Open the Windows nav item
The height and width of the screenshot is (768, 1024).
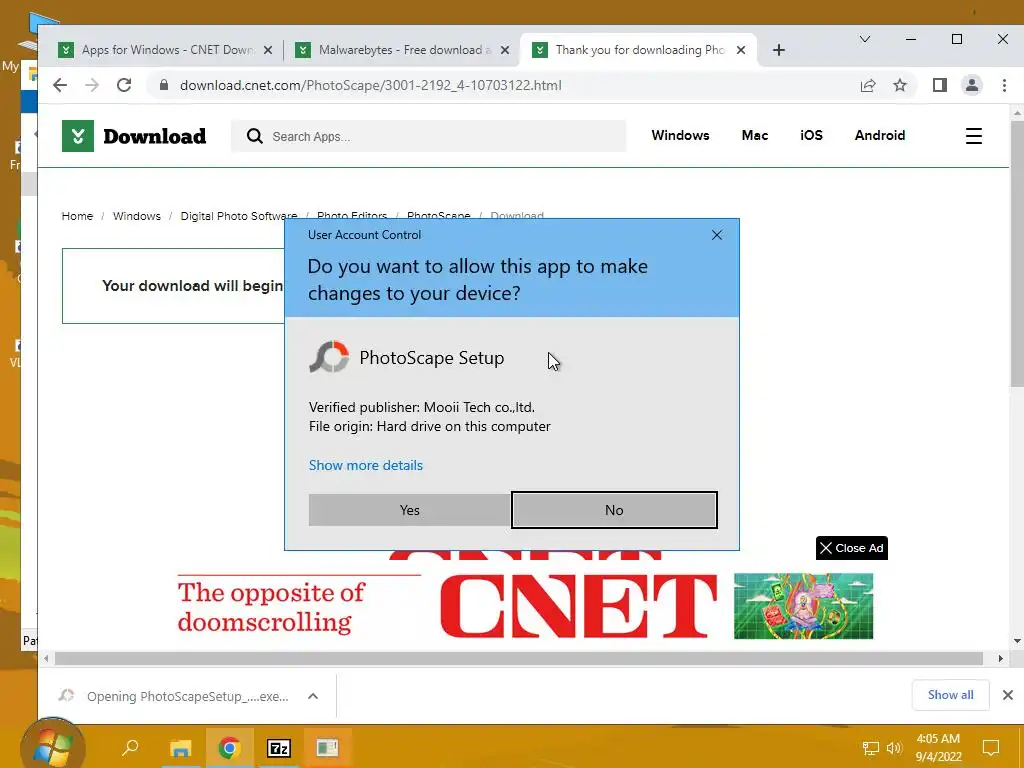(x=680, y=135)
